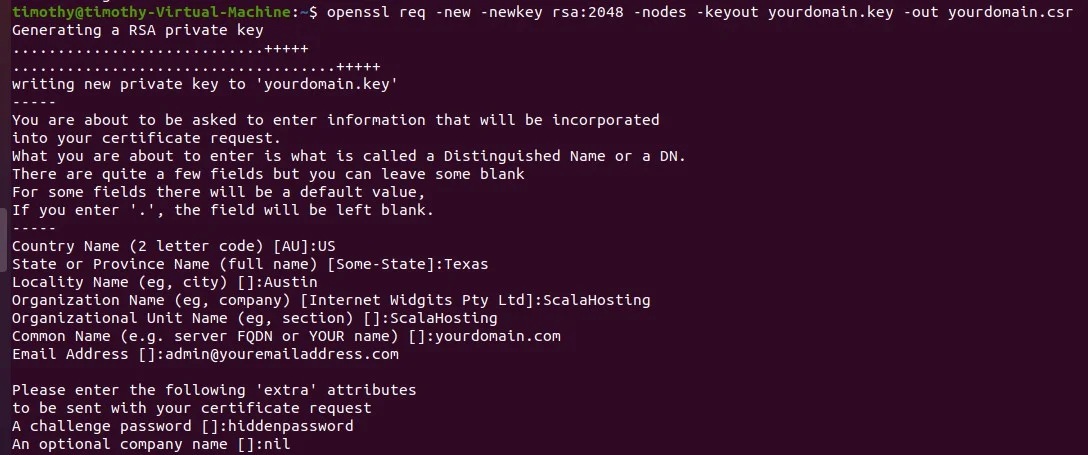Click the [Some-State] default value text
Image resolution: width=1088 pixels, height=455 pixels.
tap(381, 264)
